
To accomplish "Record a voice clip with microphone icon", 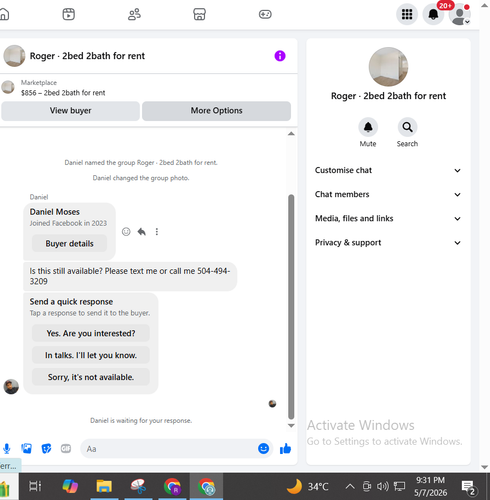I will 7,449.
